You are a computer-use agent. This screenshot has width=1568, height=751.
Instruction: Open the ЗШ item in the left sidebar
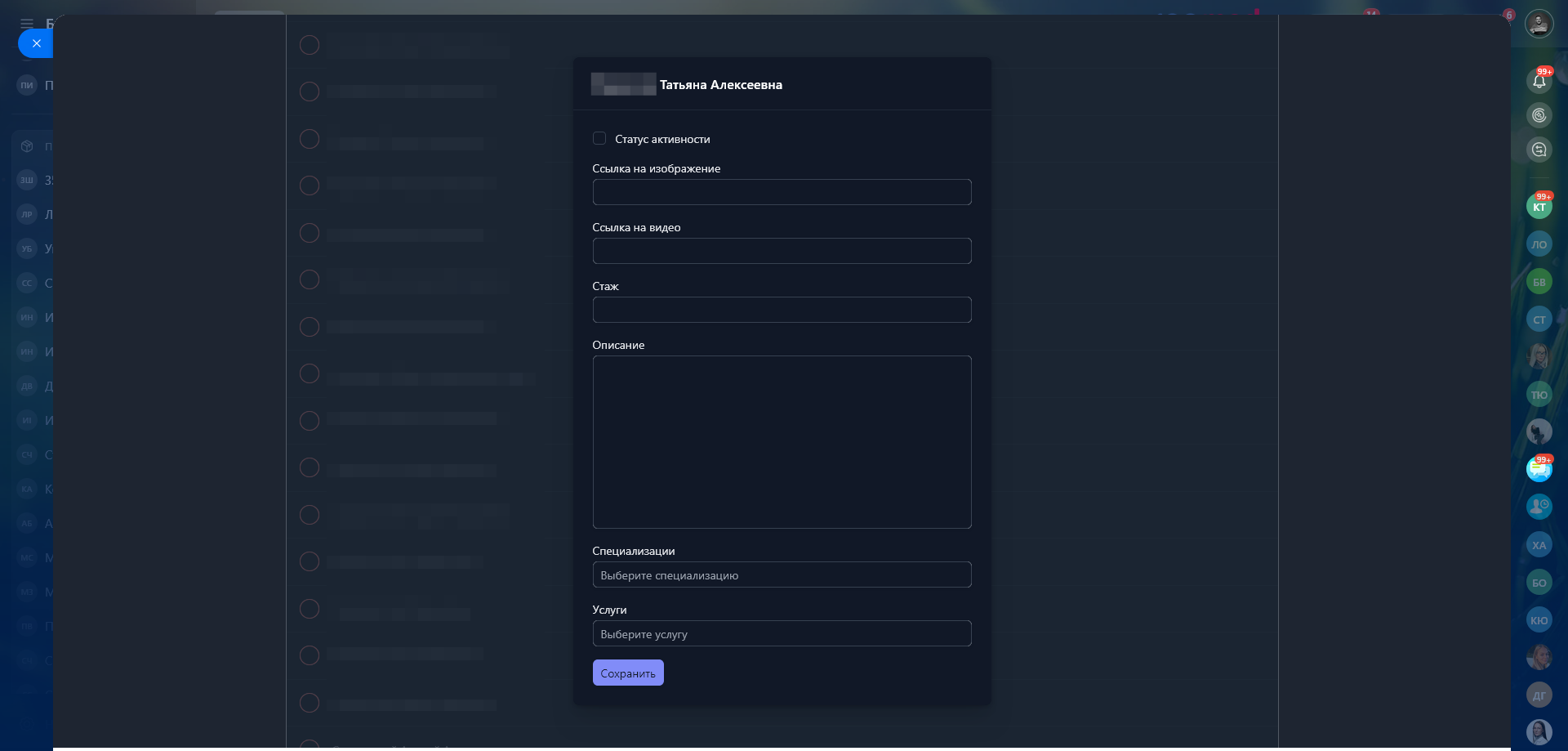pyautogui.click(x=27, y=181)
